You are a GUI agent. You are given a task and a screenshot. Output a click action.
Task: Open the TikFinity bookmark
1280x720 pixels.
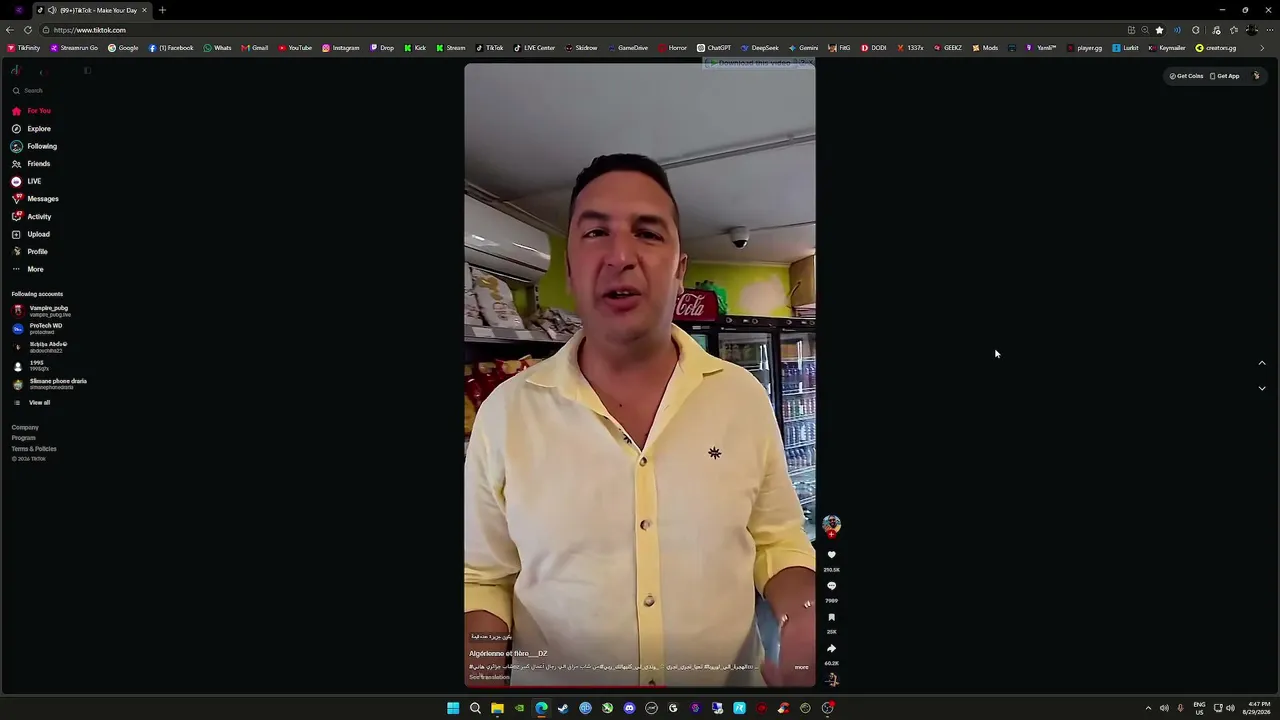[24, 48]
